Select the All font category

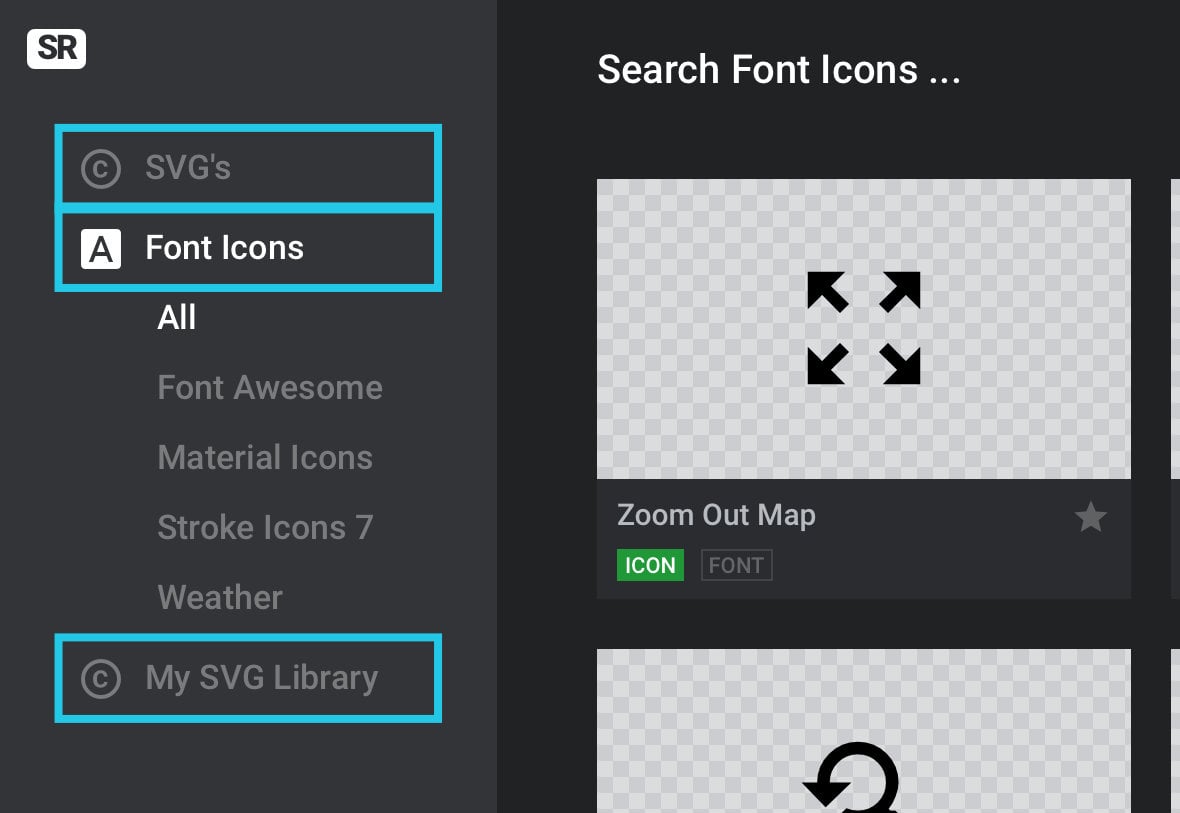[176, 317]
